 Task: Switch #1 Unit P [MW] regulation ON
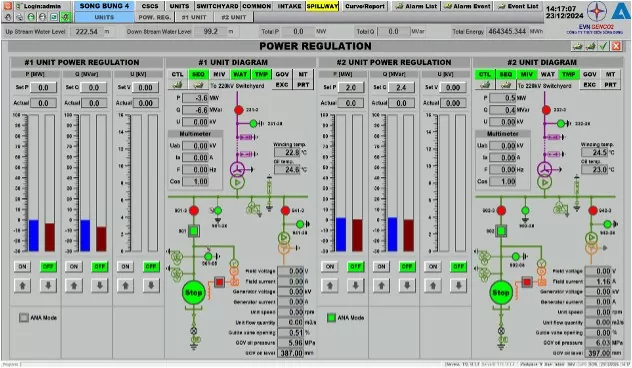pos(23,266)
